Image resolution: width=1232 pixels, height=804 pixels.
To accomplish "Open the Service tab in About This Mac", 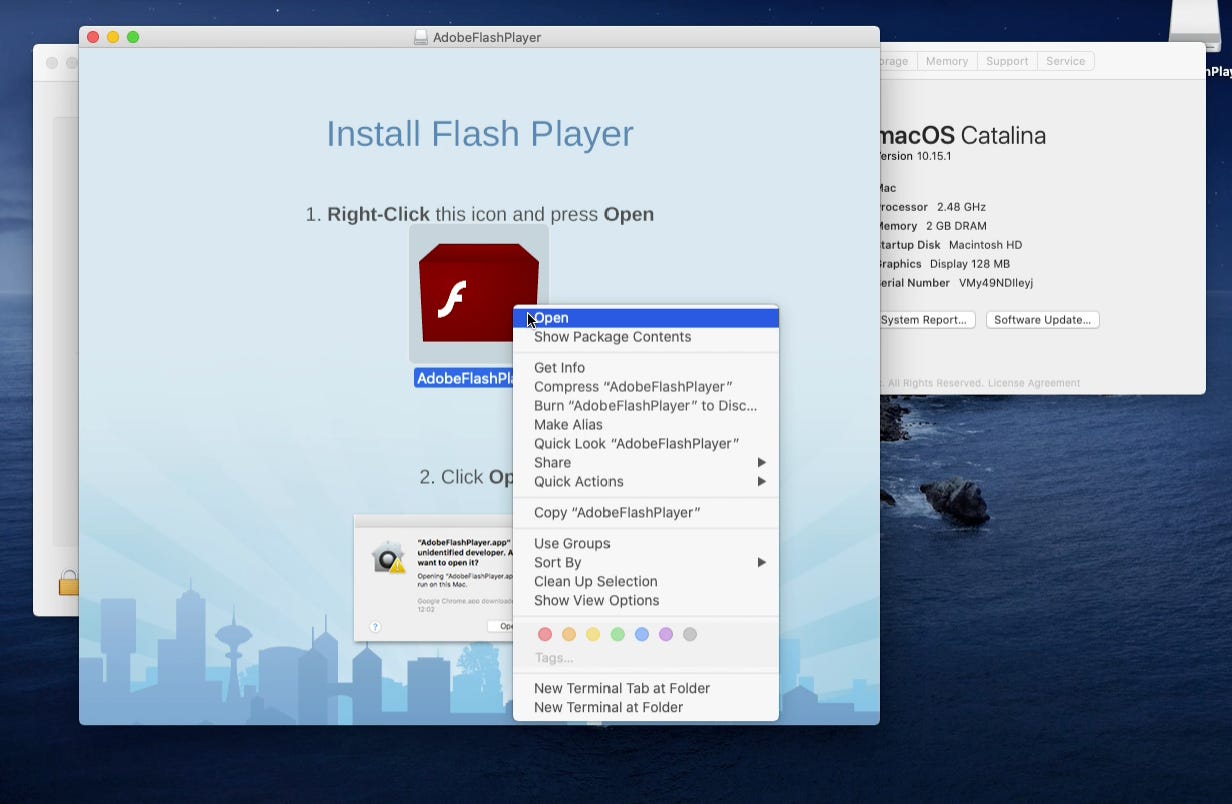I will coord(1066,61).
